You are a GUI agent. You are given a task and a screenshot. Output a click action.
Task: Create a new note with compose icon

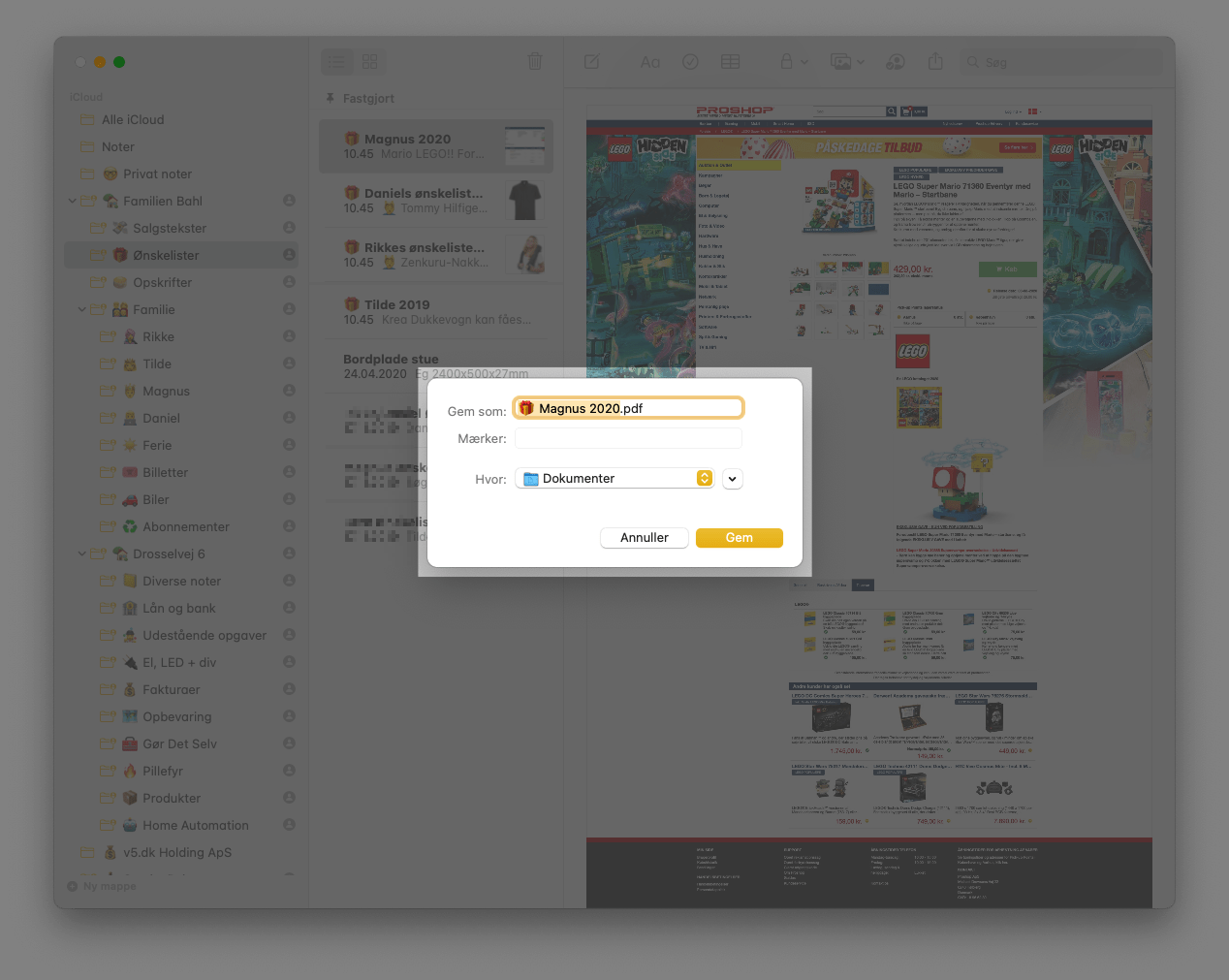click(592, 62)
